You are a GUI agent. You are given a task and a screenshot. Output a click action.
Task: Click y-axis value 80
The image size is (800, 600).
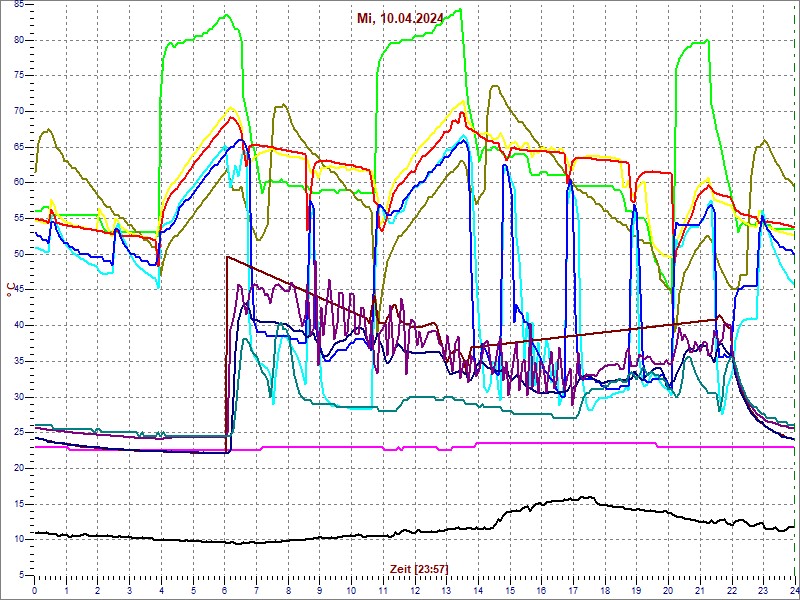click(19, 40)
